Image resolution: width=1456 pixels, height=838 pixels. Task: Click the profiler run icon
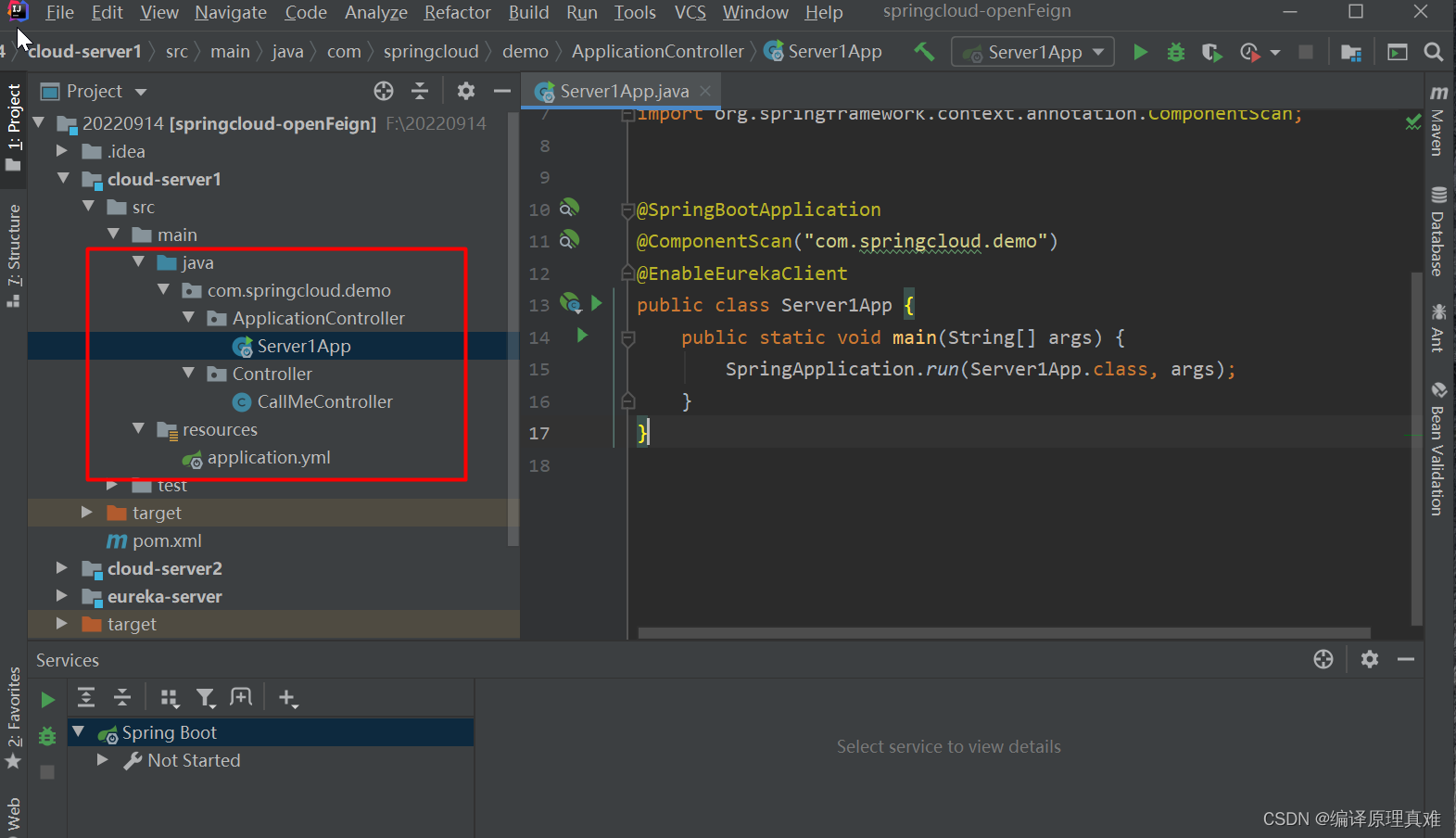coord(1249,52)
